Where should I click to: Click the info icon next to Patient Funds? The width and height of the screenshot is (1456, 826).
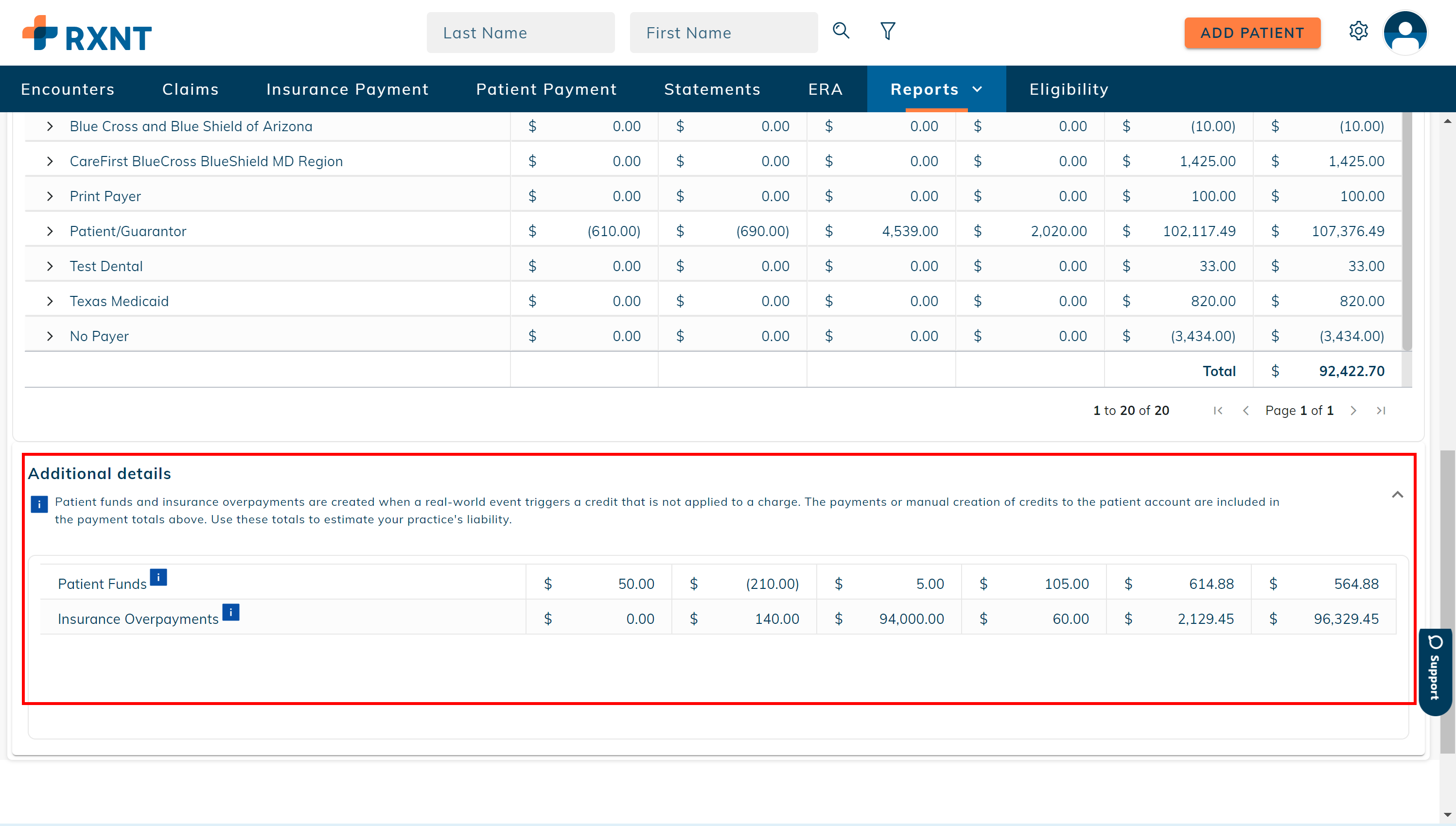coord(158,577)
